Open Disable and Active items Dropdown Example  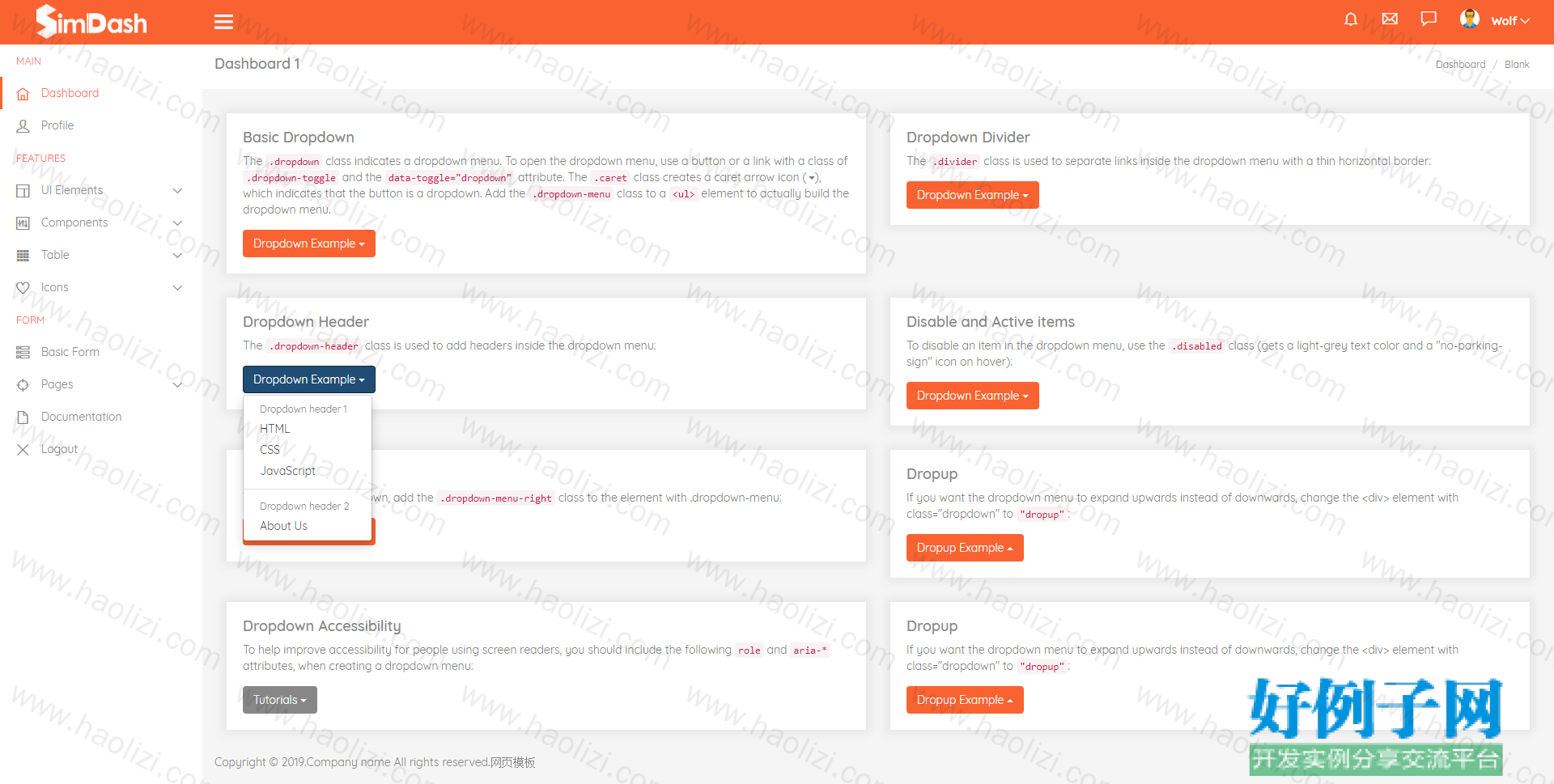pos(973,396)
